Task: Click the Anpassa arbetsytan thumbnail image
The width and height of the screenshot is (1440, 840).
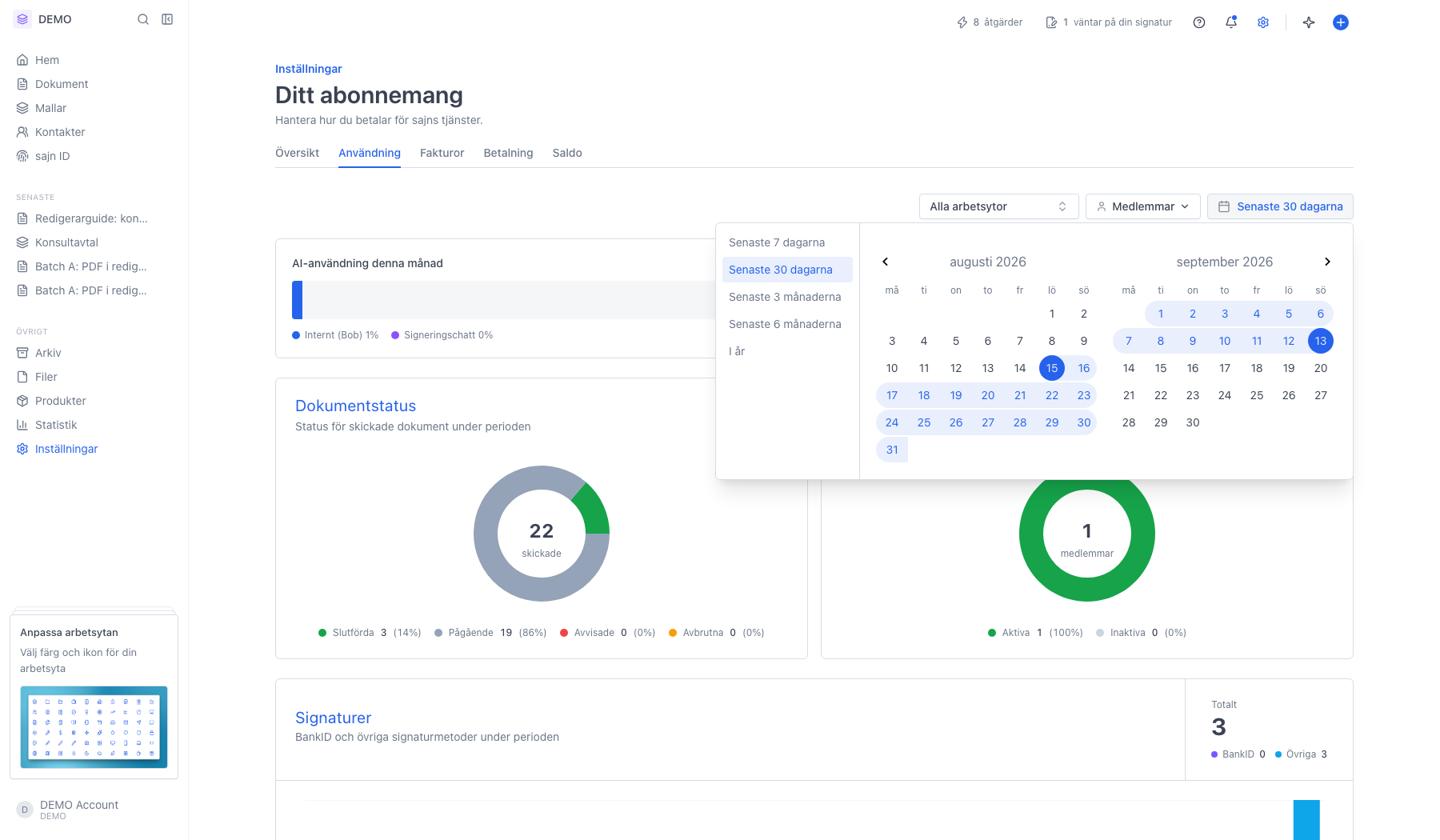Action: 94,727
